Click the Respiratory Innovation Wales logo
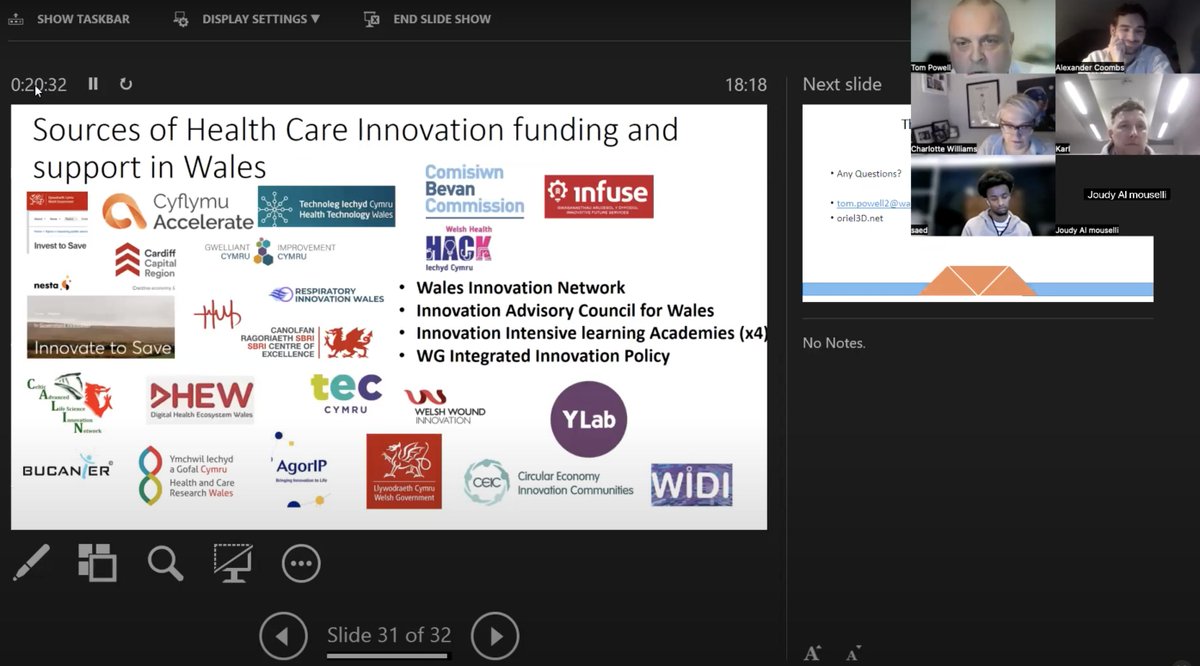 tap(326, 294)
